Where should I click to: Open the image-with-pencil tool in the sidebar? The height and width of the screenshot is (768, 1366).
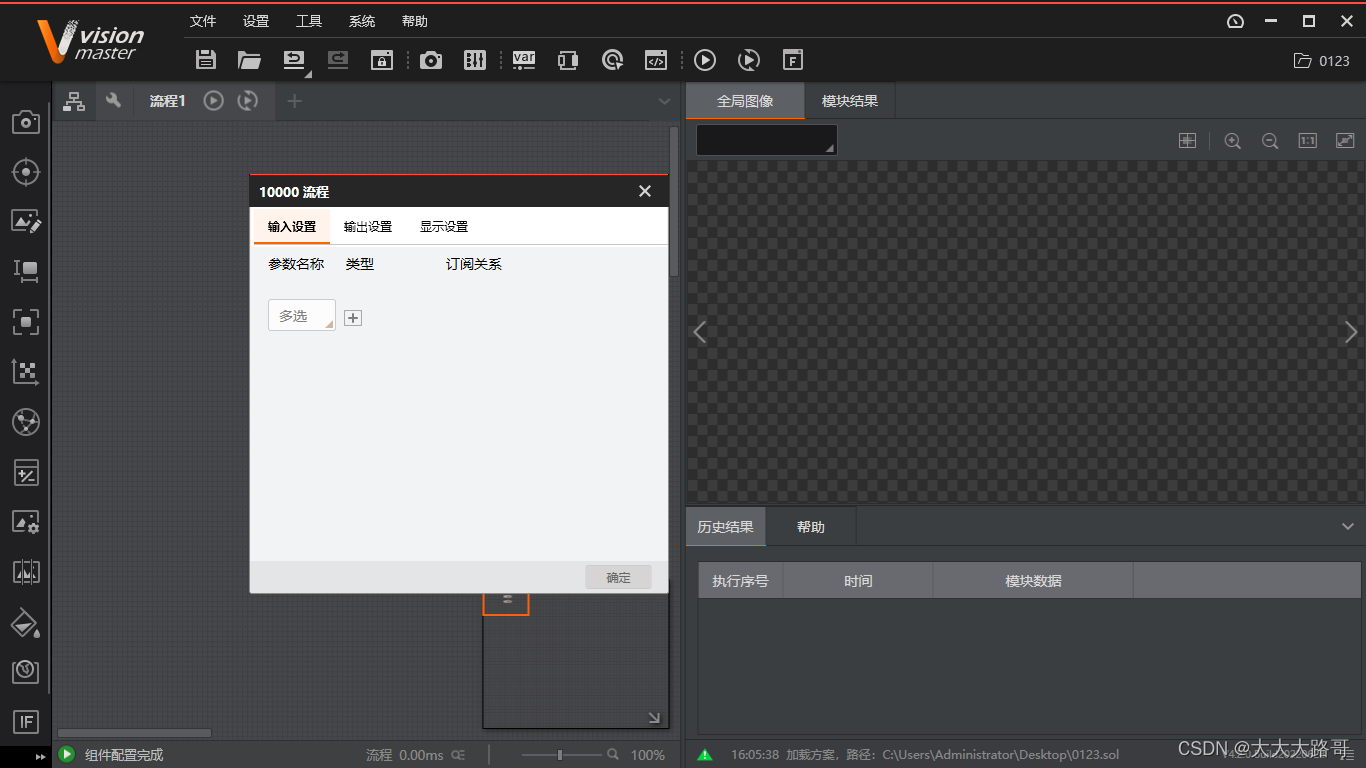point(26,222)
